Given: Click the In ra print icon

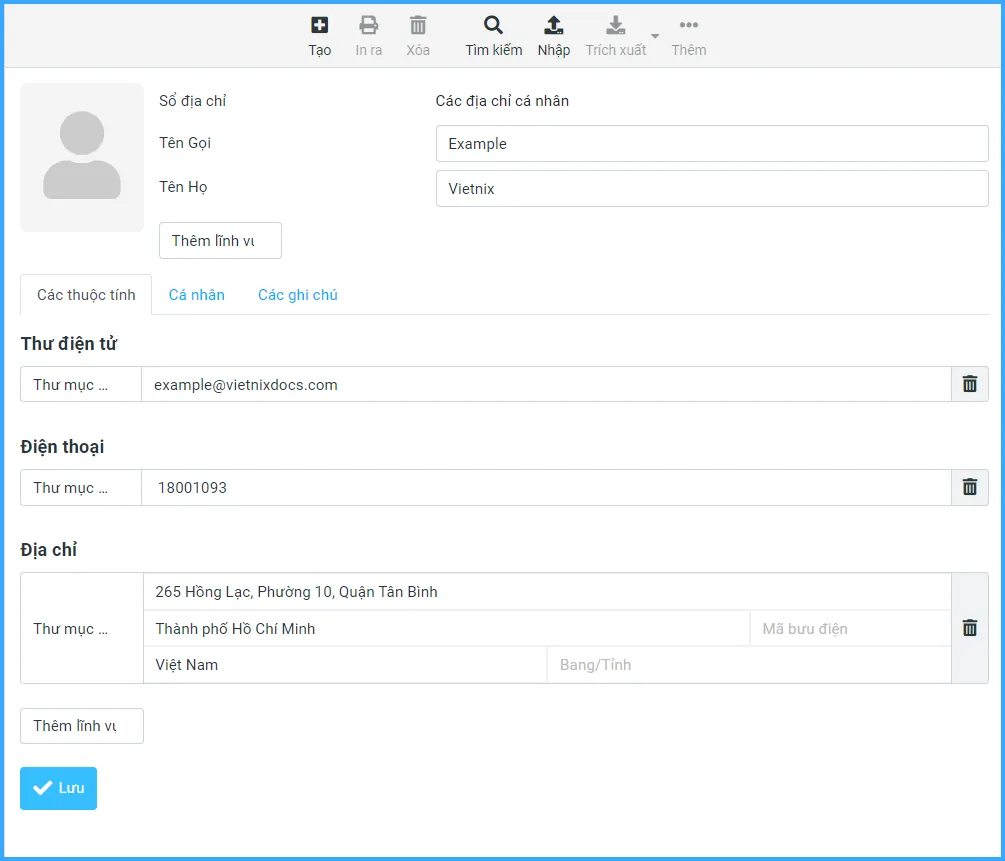Looking at the screenshot, I should 369,27.
